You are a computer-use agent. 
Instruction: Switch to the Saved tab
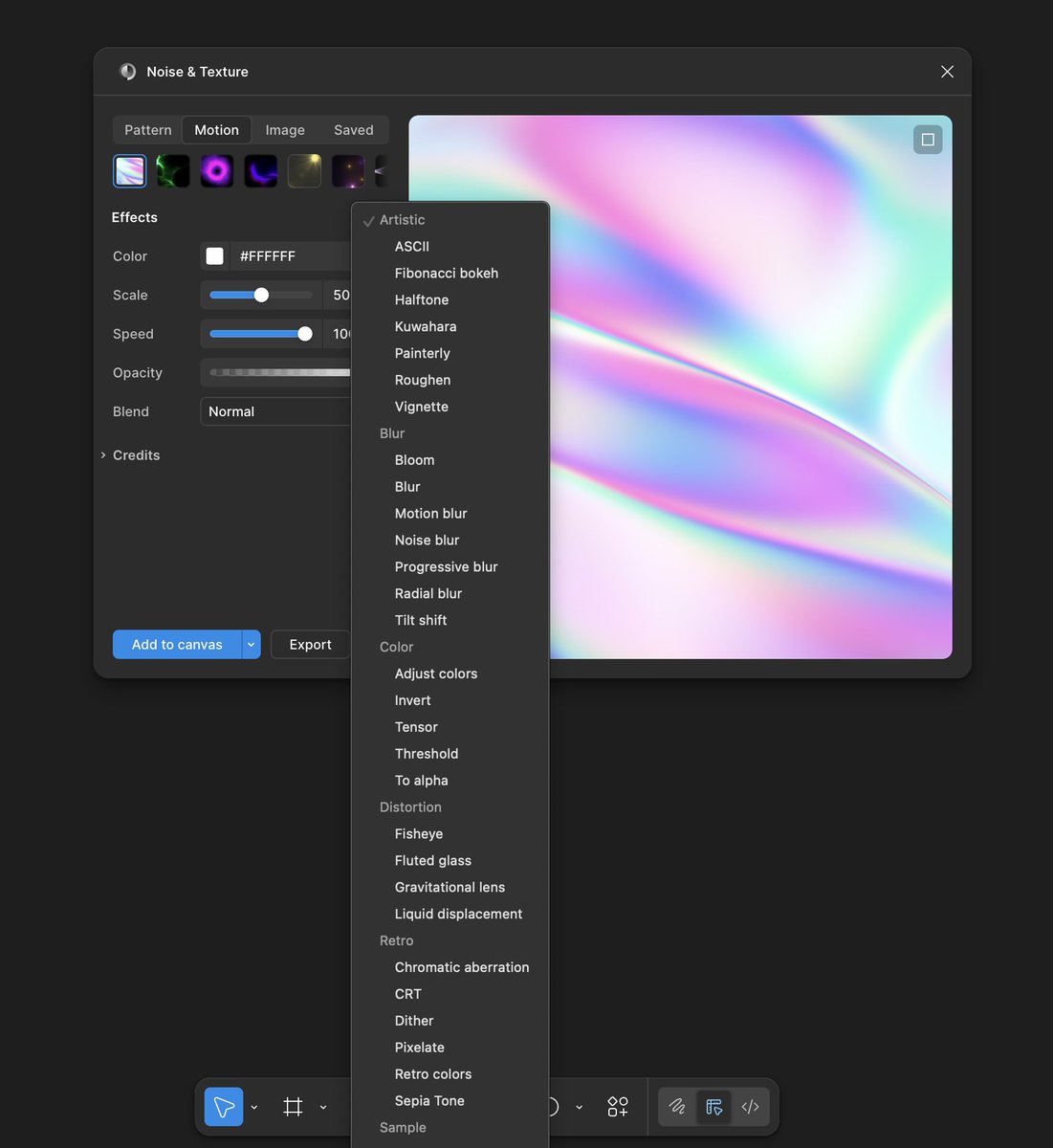coord(353,129)
